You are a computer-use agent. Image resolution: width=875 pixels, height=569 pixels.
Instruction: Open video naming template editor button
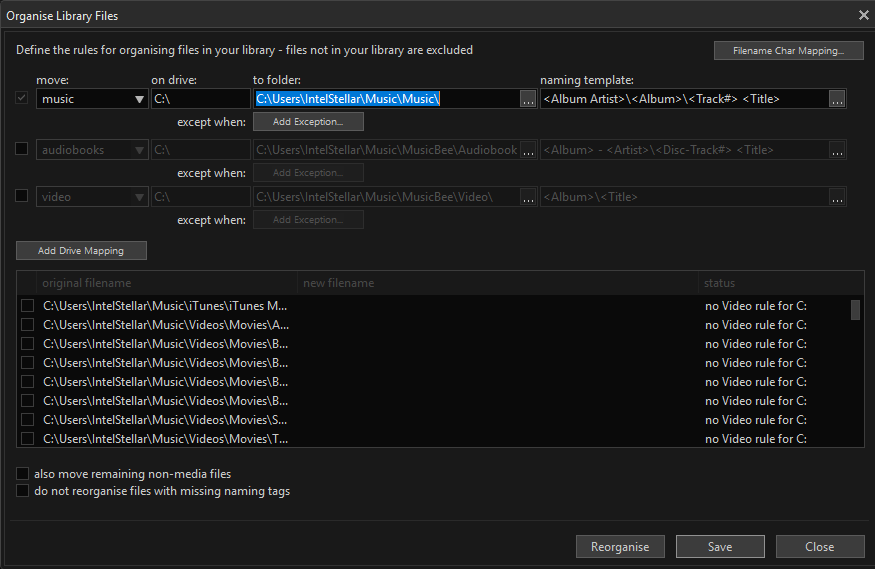click(837, 197)
